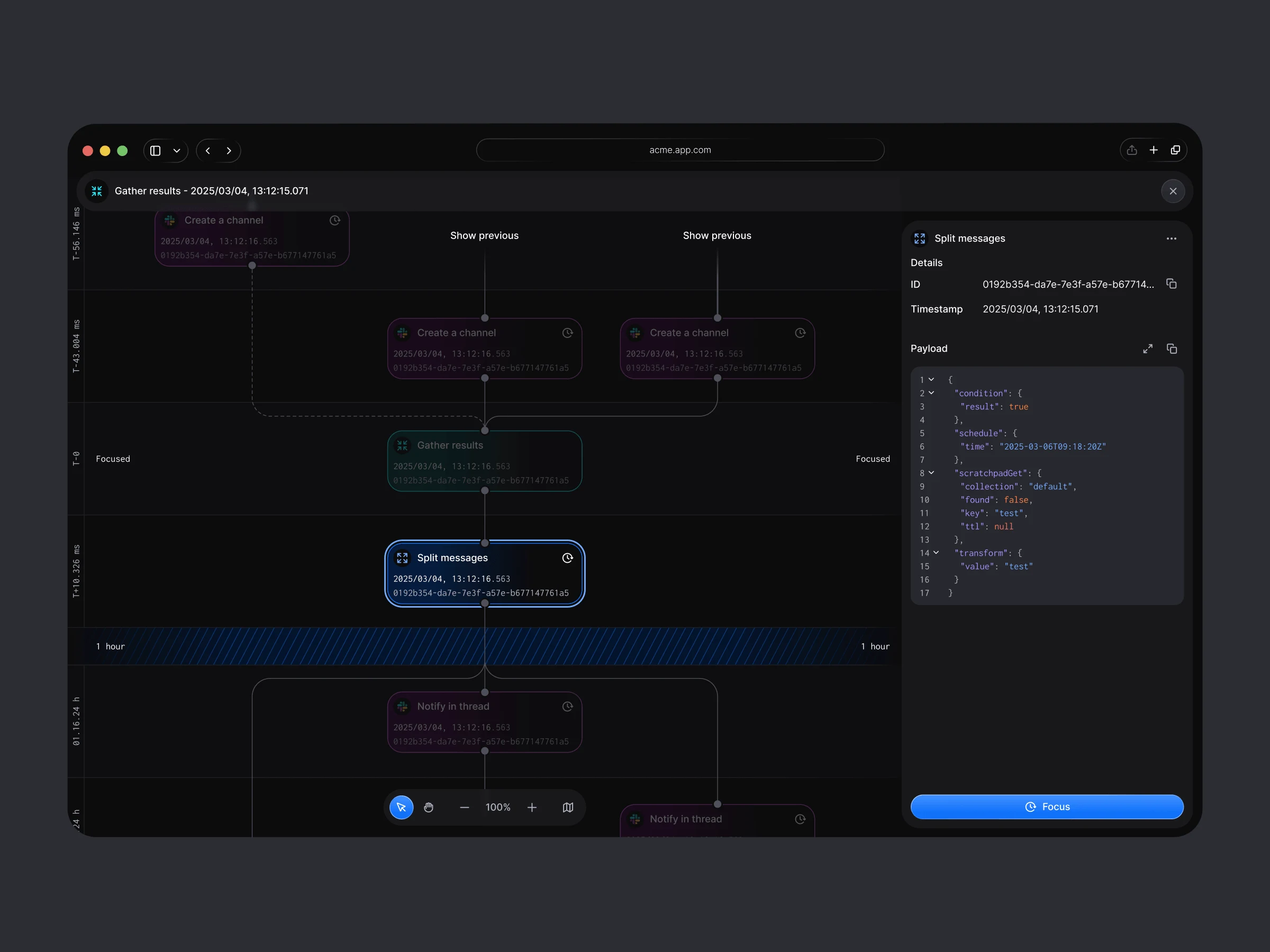Click the 100% zoom level
This screenshot has height=952, width=1270.
(x=498, y=808)
